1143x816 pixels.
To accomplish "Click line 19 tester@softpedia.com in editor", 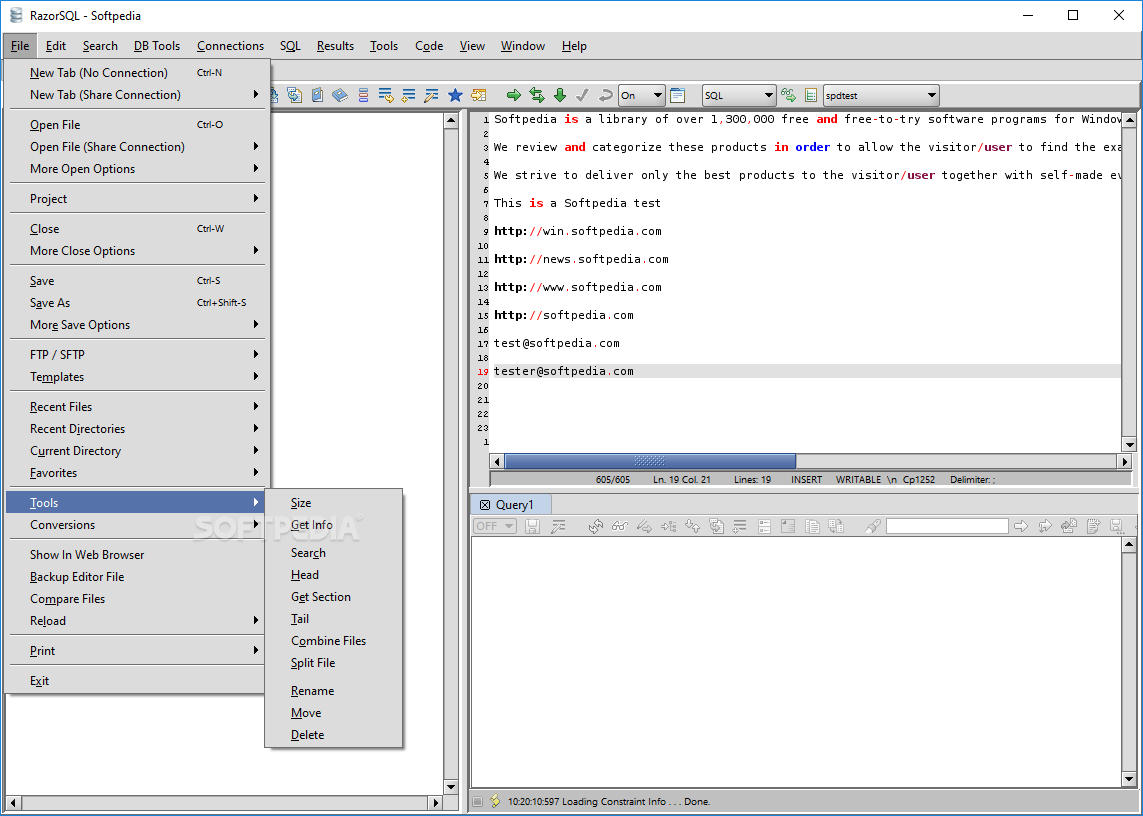I will point(563,371).
